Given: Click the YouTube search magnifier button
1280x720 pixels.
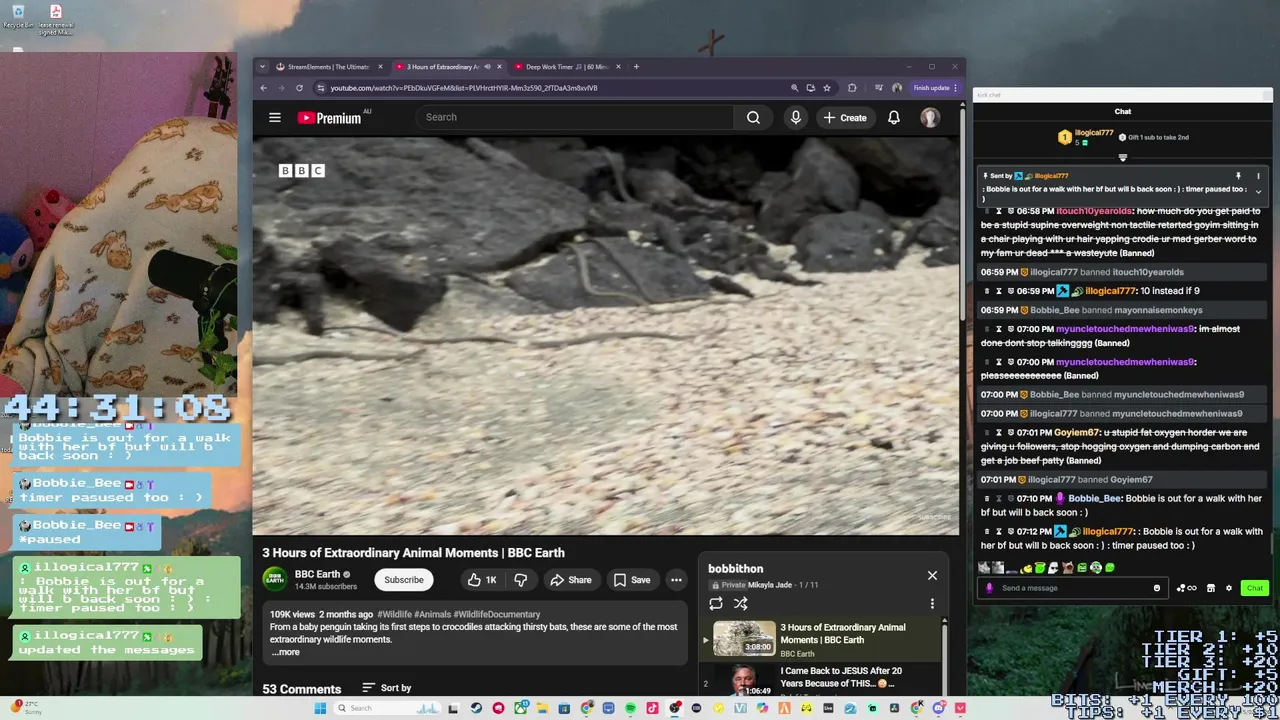Looking at the screenshot, I should pos(753,117).
